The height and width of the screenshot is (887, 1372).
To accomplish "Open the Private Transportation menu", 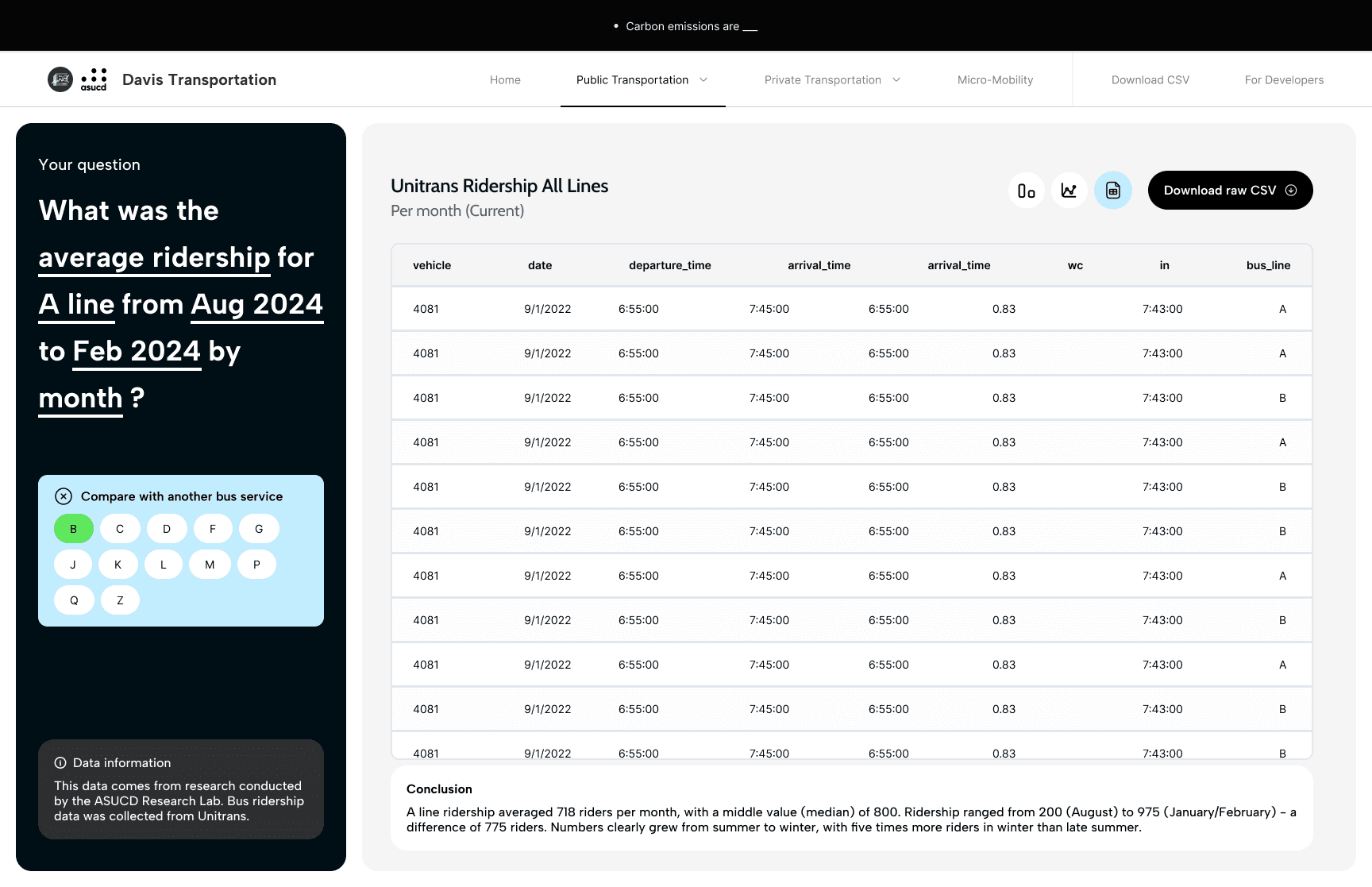I will (x=832, y=80).
